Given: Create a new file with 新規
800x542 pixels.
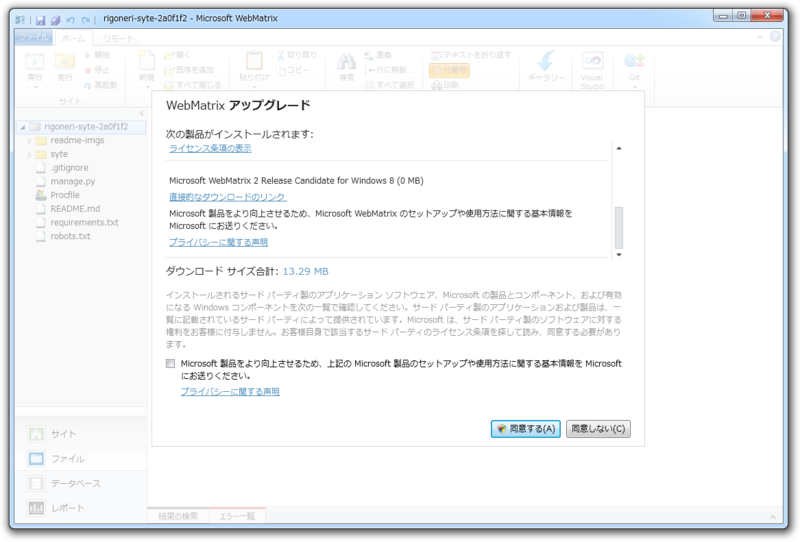Looking at the screenshot, I should click(x=146, y=67).
